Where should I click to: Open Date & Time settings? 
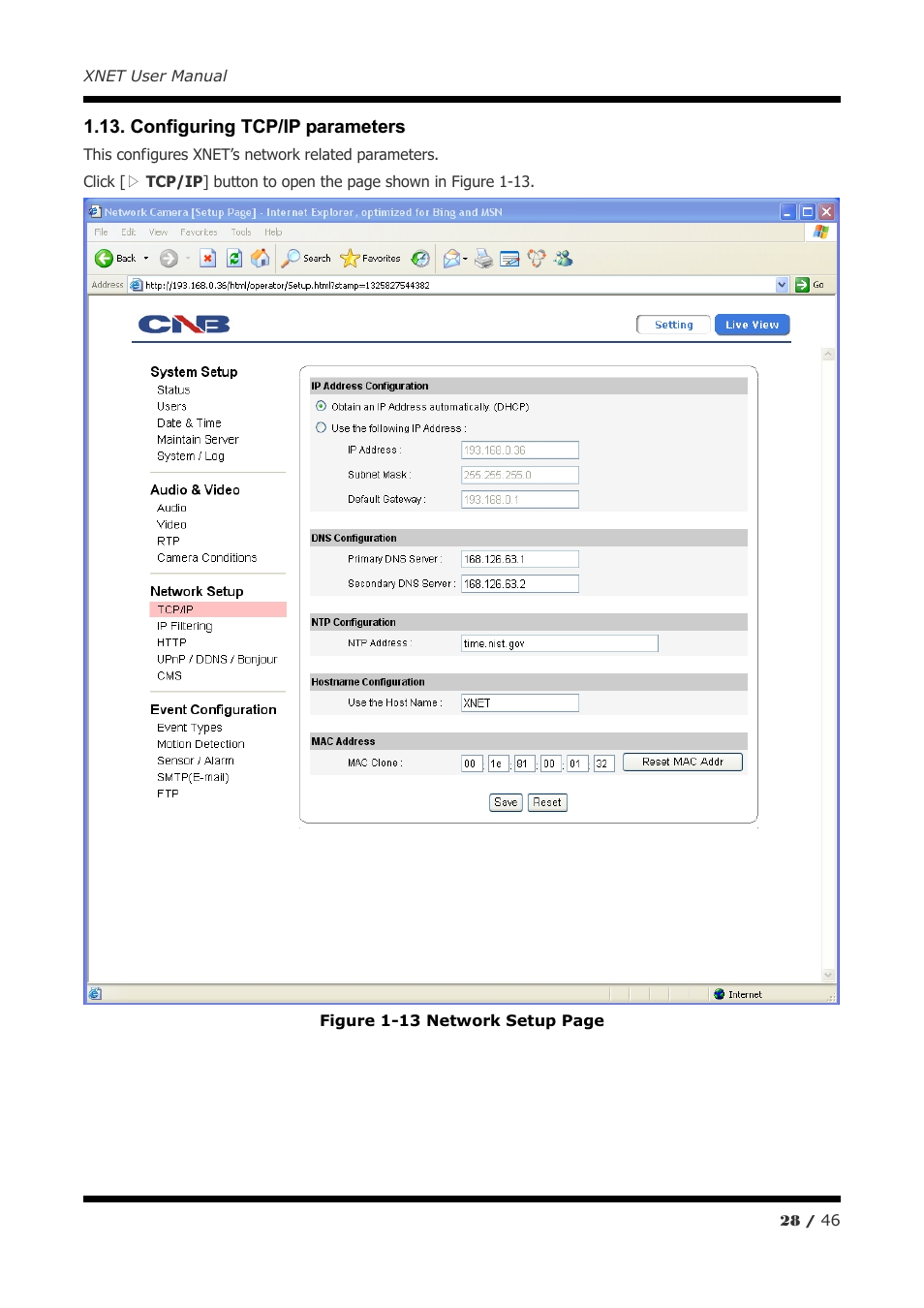click(x=189, y=423)
